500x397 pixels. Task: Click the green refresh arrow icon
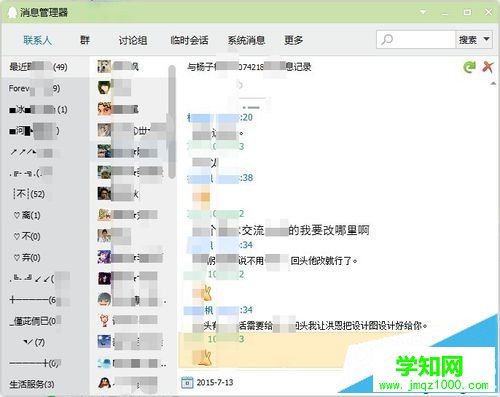pos(470,67)
